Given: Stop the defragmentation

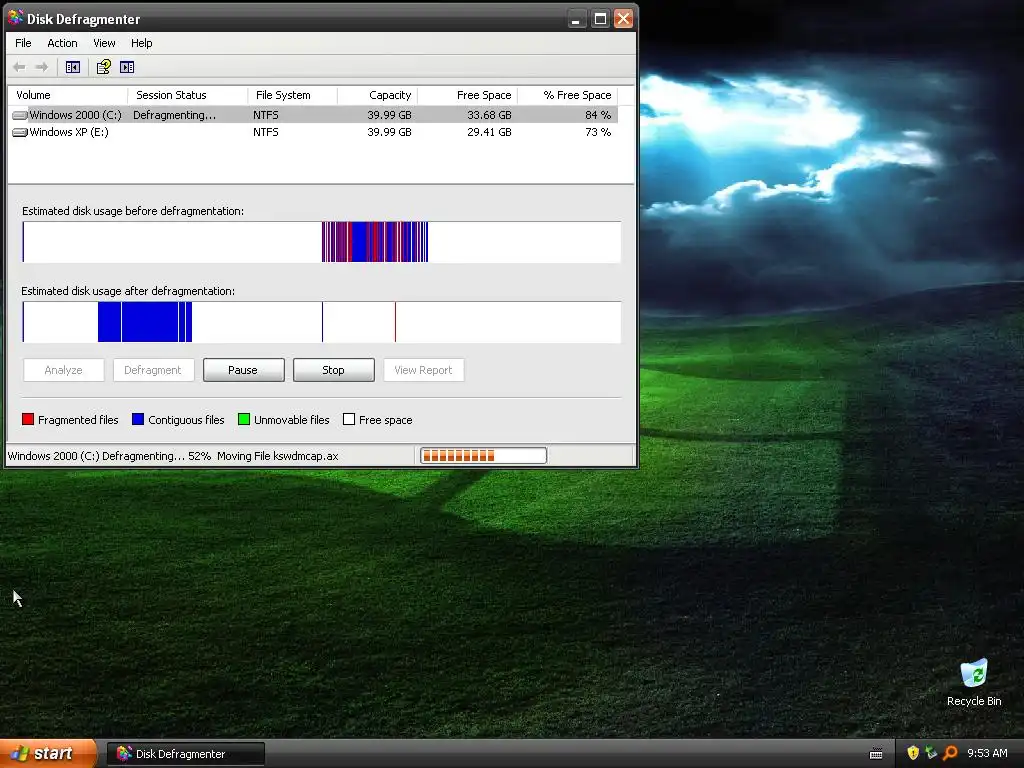Looking at the screenshot, I should click(x=334, y=370).
